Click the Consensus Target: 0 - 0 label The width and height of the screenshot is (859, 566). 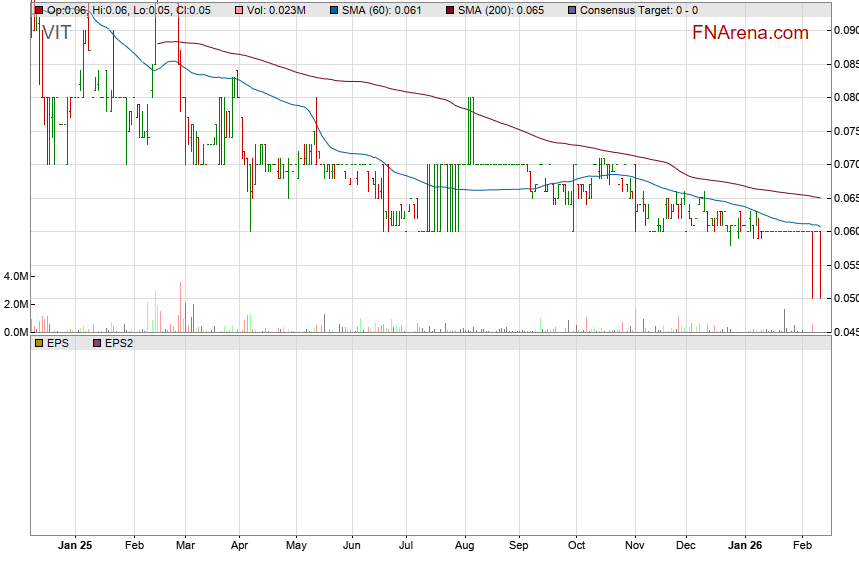pos(638,10)
